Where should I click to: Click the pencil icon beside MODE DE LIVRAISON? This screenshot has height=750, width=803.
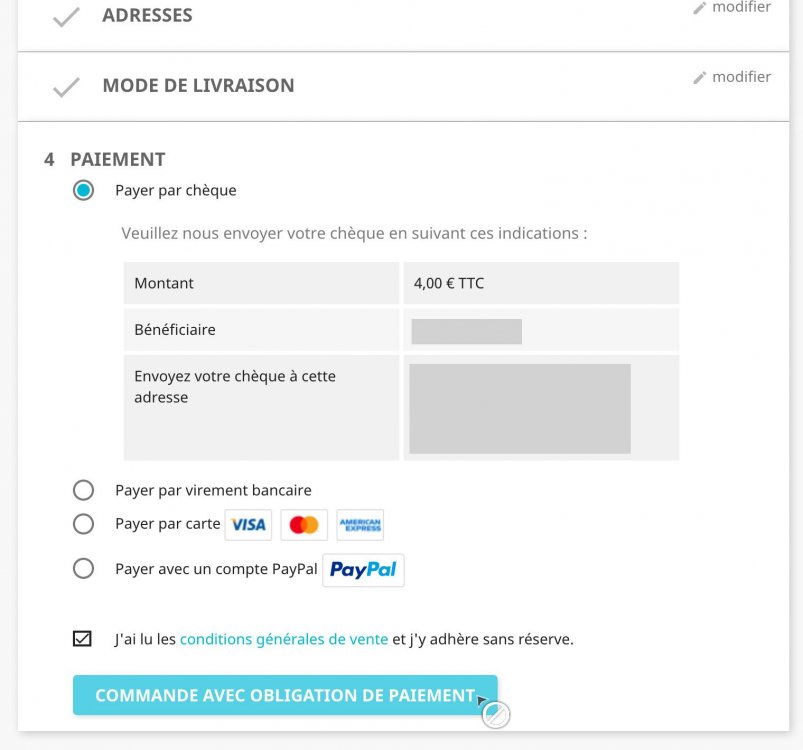(701, 76)
